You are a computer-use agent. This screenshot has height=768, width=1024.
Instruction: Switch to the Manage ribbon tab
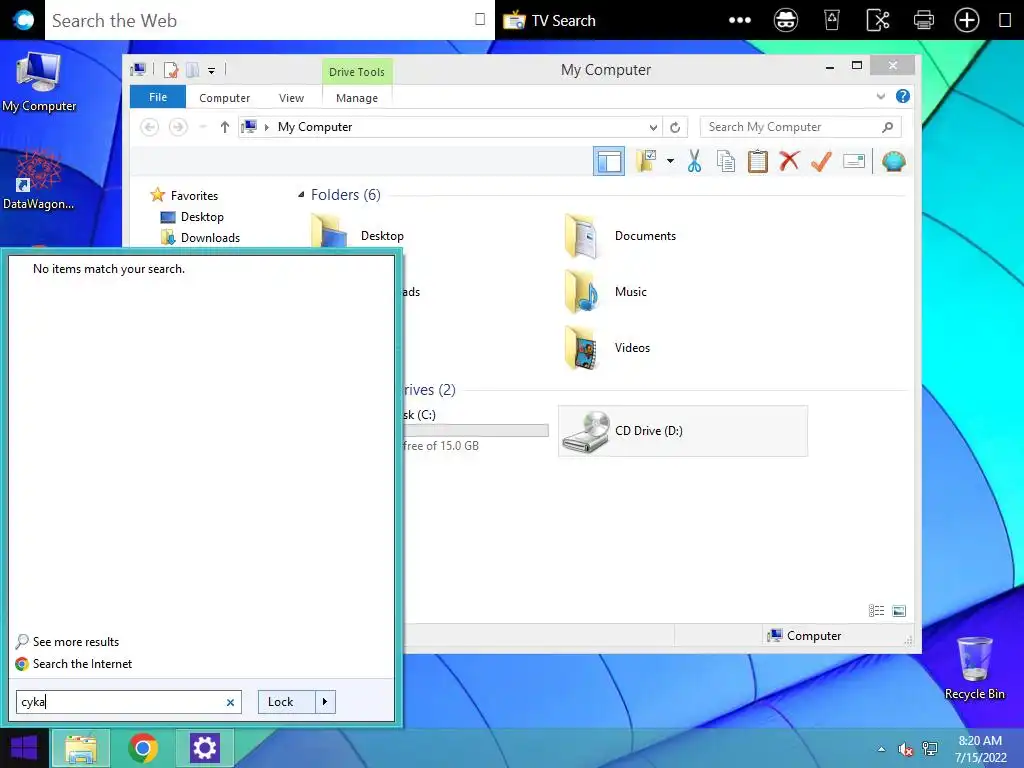point(357,98)
